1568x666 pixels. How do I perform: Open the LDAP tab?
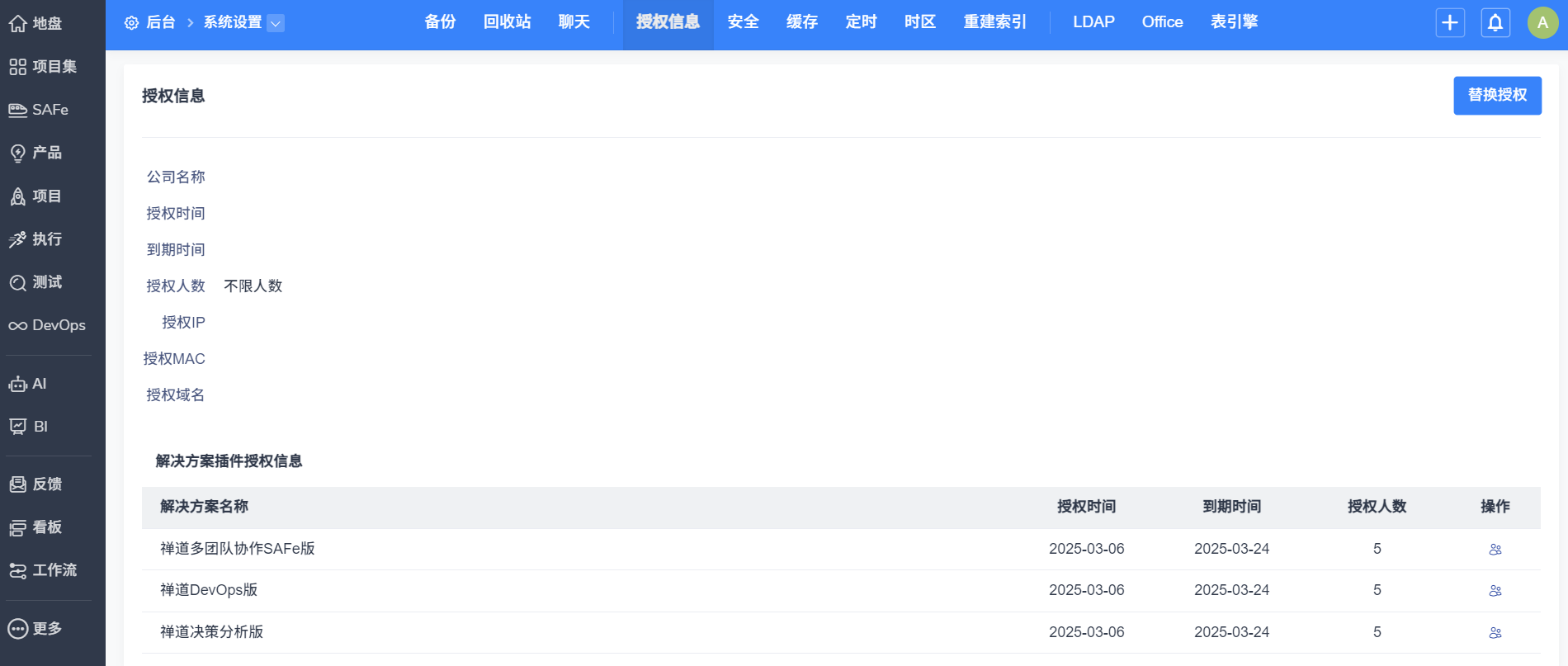click(x=1093, y=22)
